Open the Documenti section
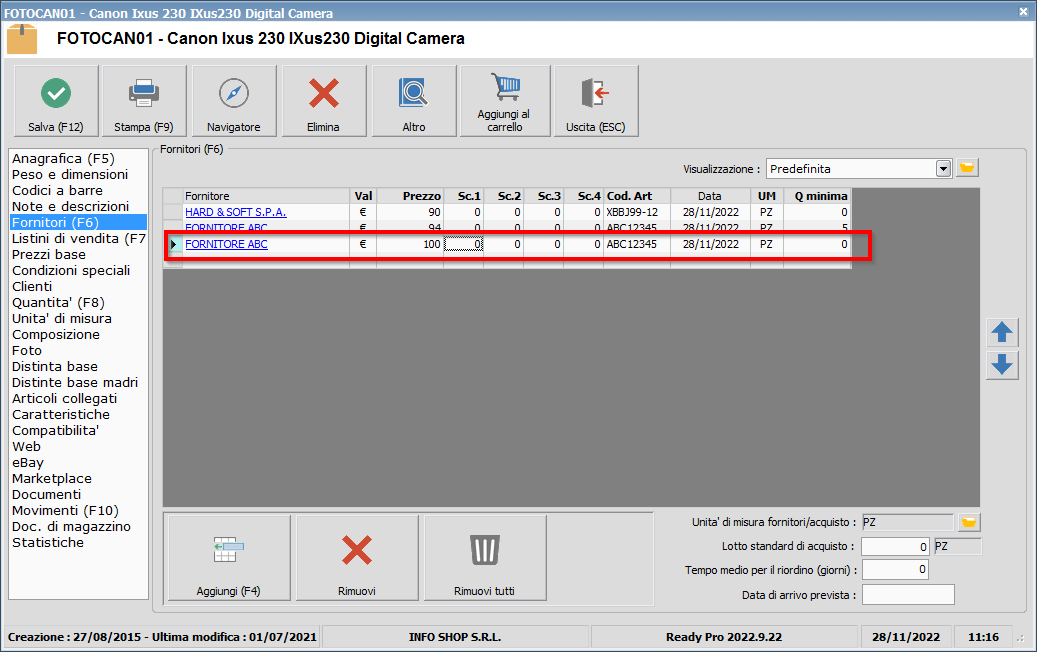1037x652 pixels. point(47,495)
